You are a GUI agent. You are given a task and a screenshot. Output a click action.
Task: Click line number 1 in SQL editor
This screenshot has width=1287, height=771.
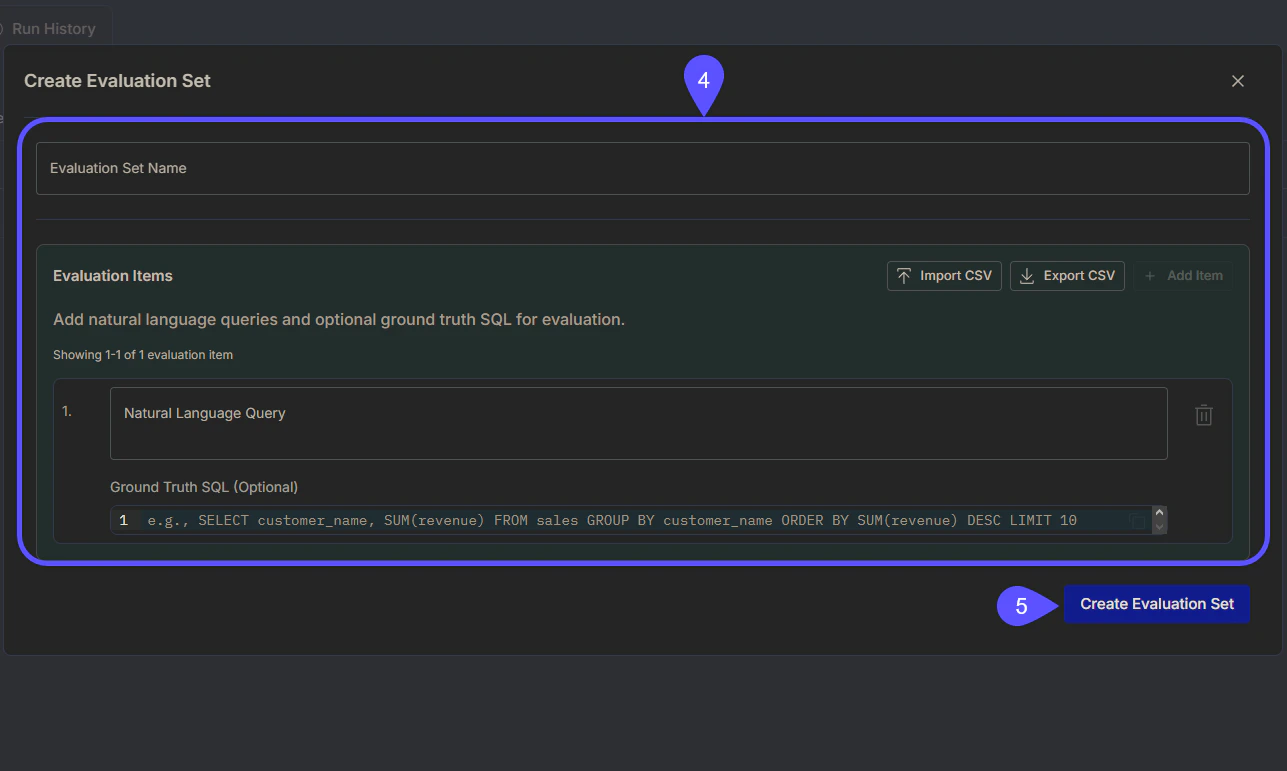(123, 520)
